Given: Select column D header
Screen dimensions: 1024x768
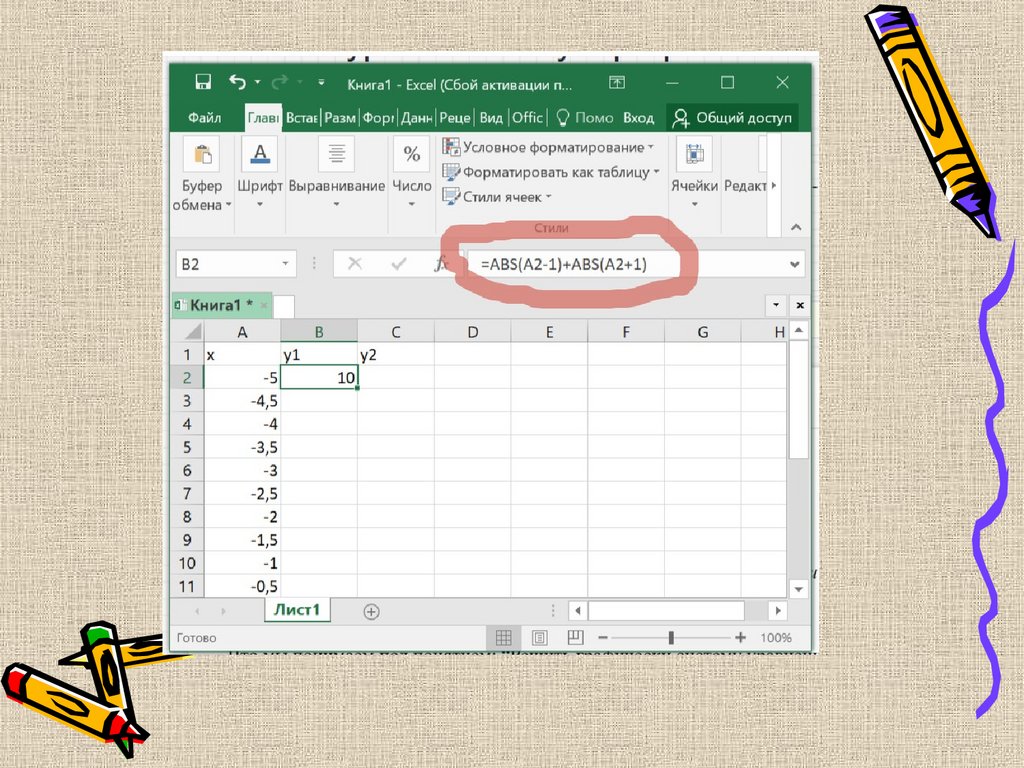Looking at the screenshot, I should tap(472, 332).
